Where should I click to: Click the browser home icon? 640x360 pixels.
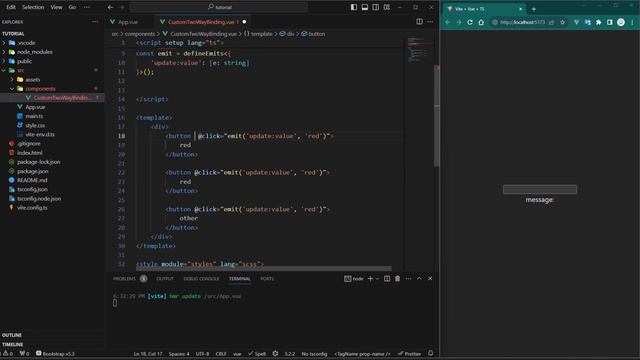pos(481,22)
